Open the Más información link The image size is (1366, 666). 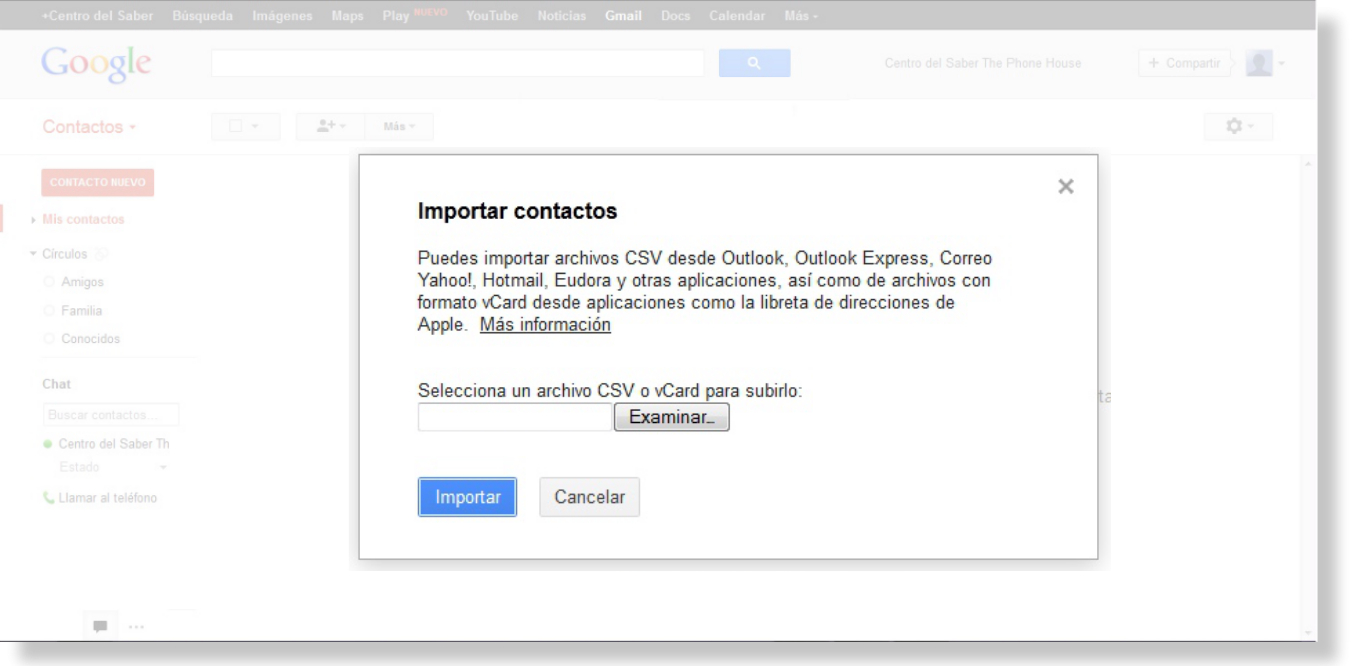click(x=545, y=325)
